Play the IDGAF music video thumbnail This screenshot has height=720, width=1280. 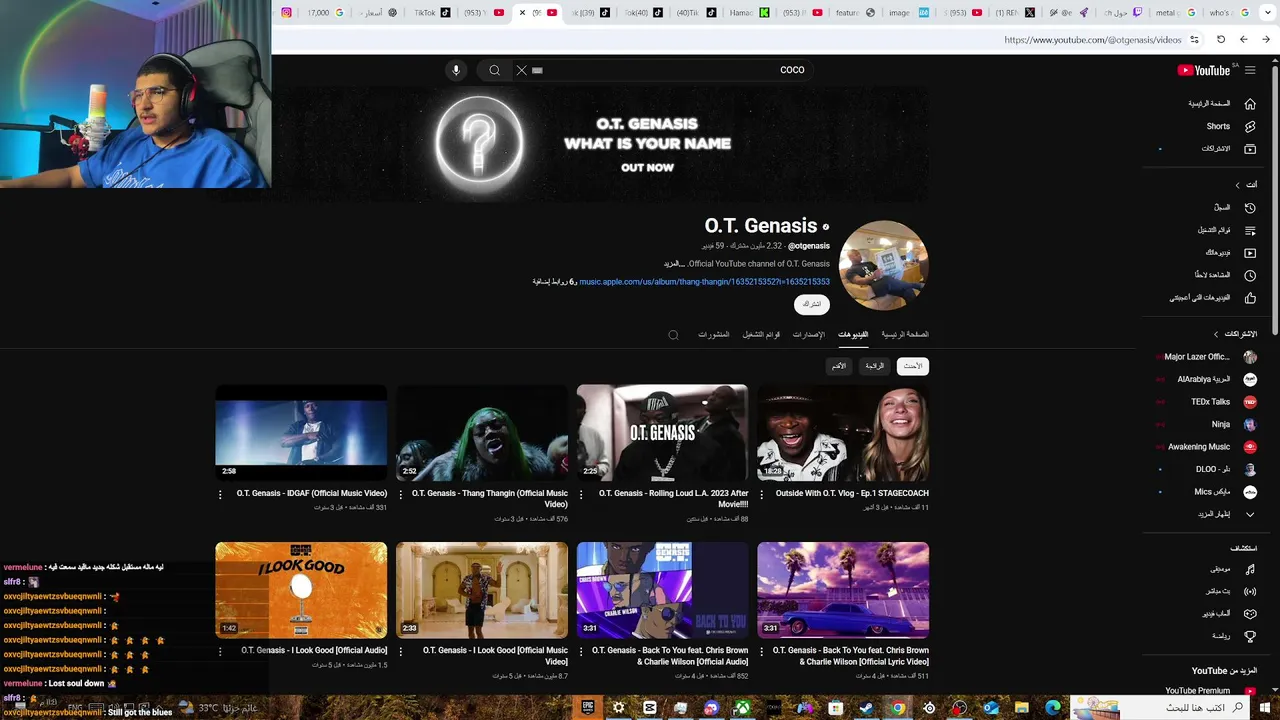301,433
